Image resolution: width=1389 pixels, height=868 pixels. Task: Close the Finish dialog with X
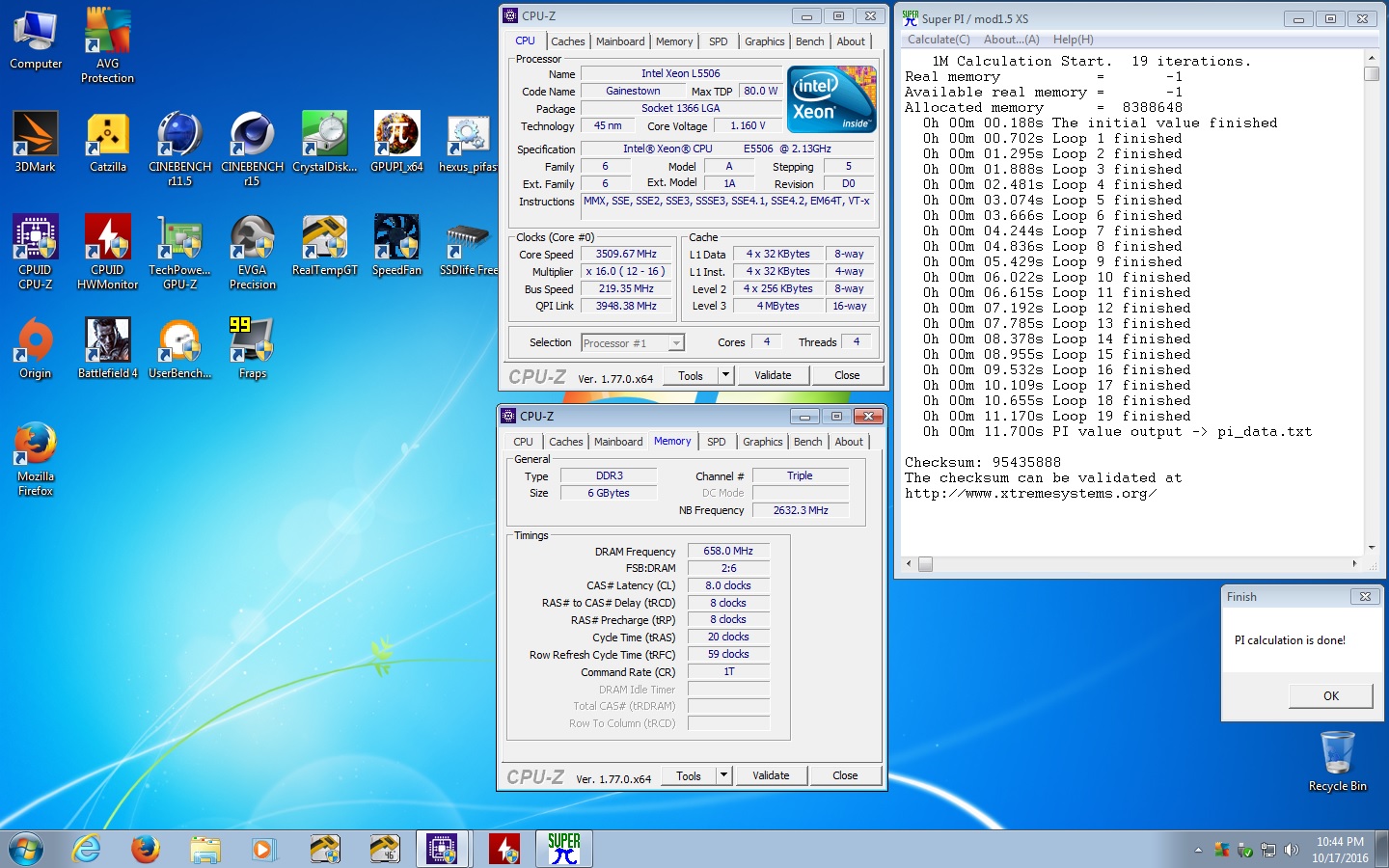tap(1365, 597)
